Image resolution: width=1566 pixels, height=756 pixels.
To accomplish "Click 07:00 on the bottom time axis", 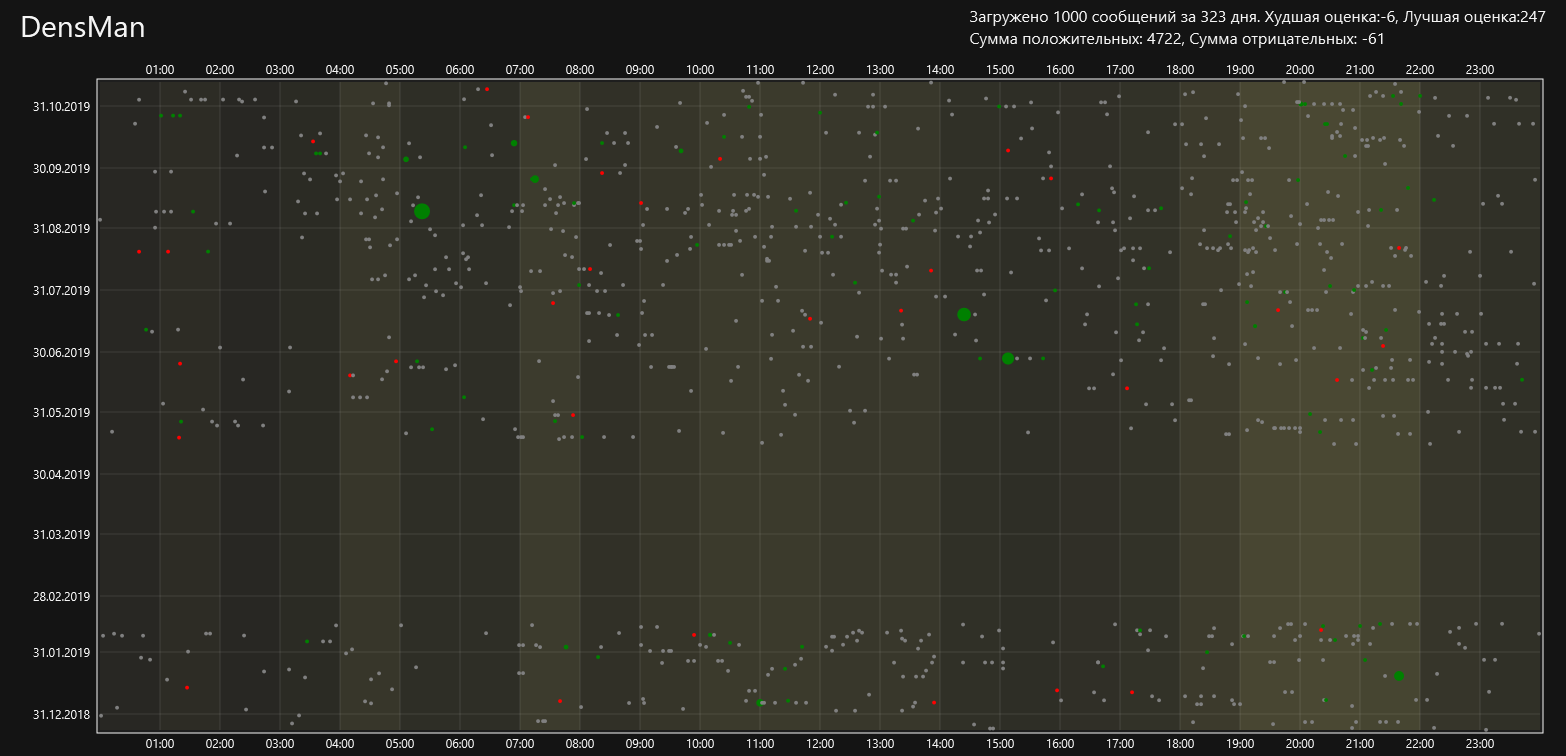I will pyautogui.click(x=520, y=744).
